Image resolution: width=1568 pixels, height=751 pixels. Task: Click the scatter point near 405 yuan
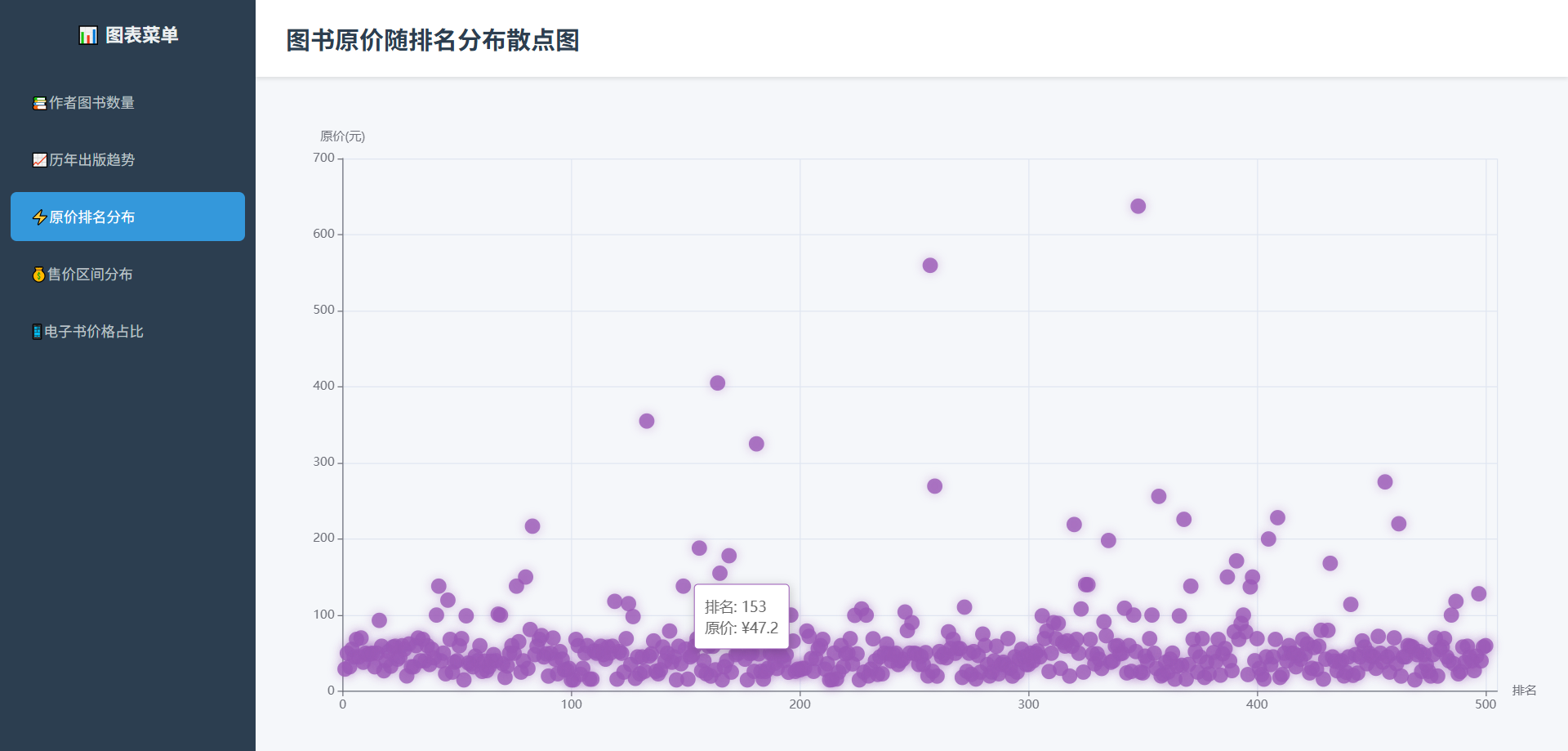tap(717, 383)
